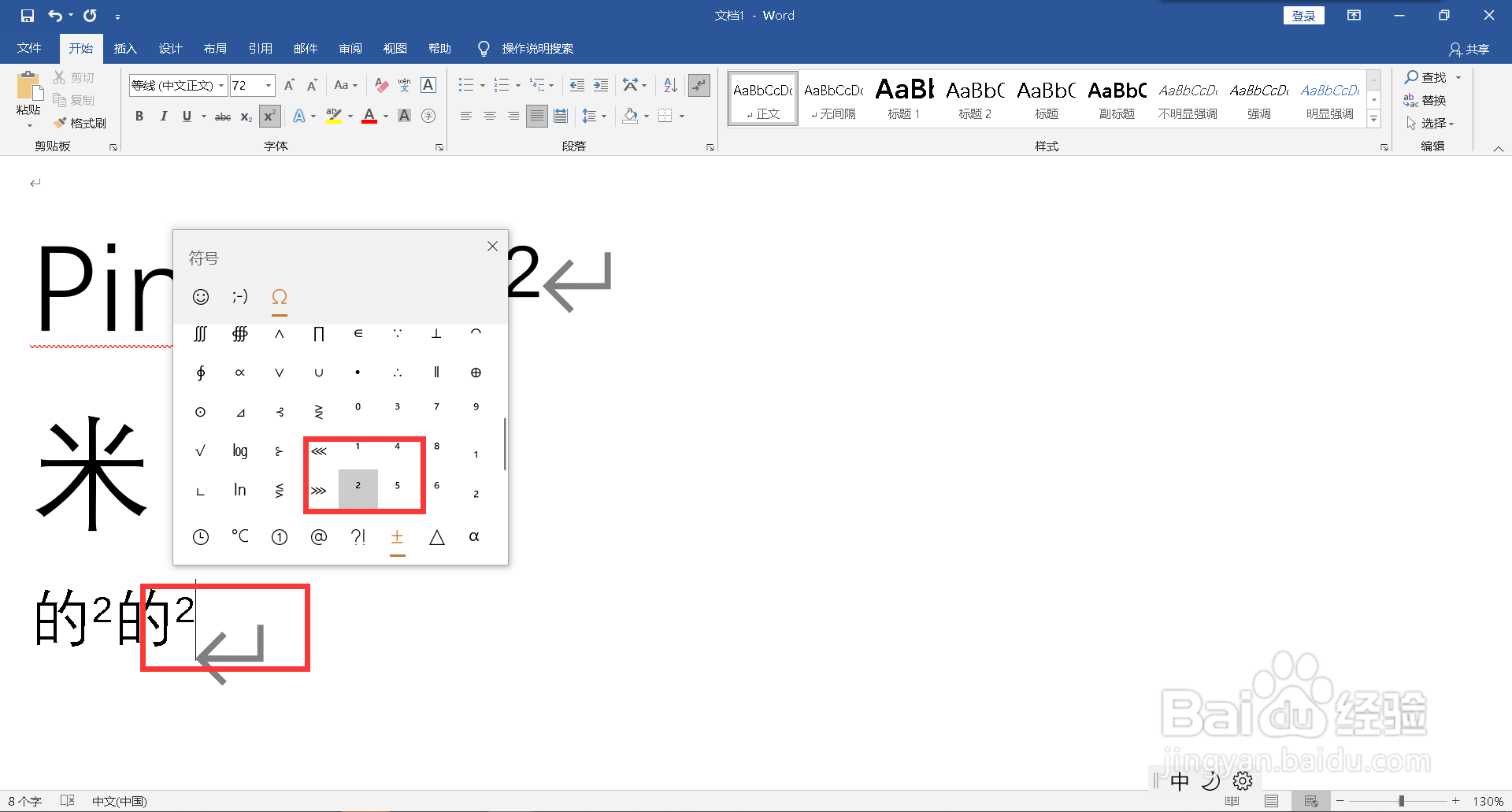Click the phonetic guide (wén) icon
Image resolution: width=1512 pixels, height=812 pixels.
tap(405, 85)
